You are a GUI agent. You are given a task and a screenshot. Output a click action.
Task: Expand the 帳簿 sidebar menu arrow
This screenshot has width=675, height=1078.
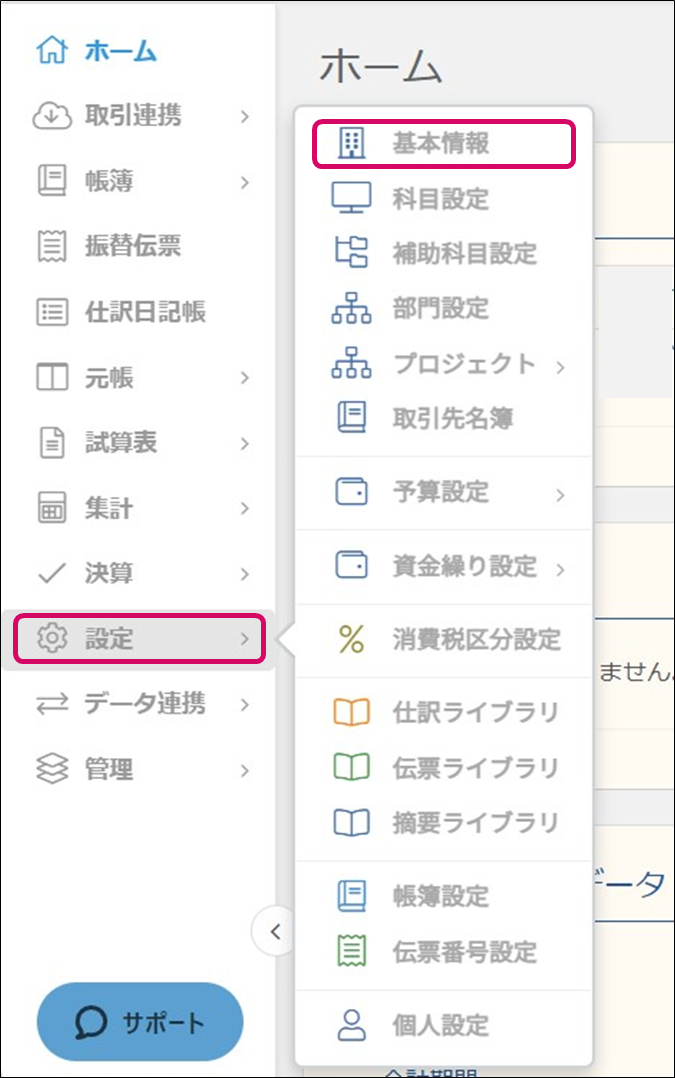(245, 182)
